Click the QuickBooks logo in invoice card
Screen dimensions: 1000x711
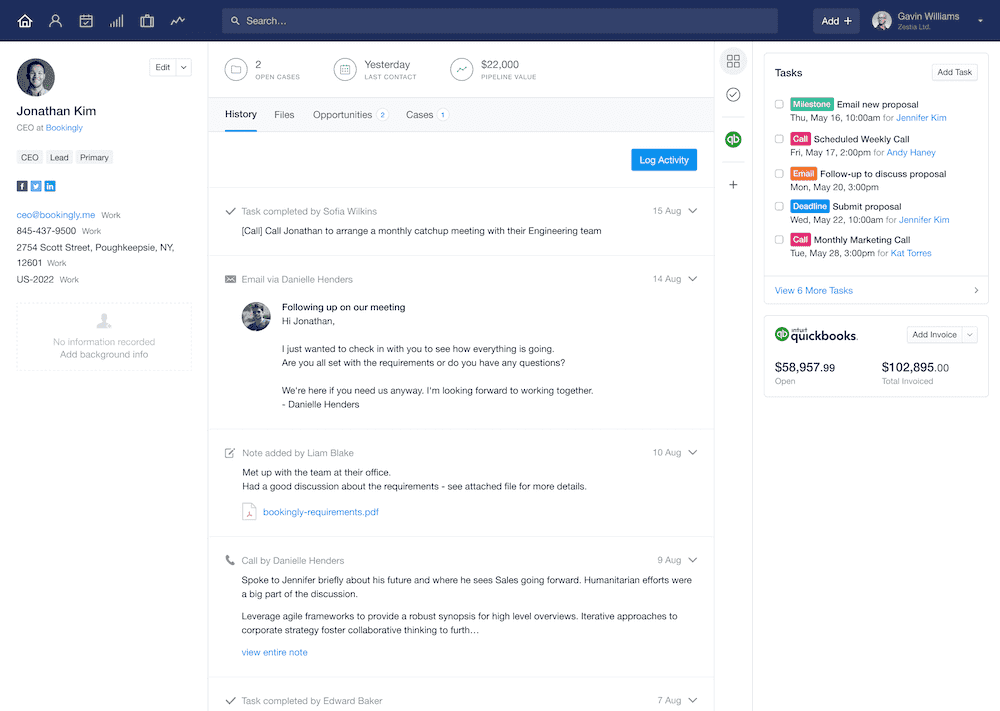[x=816, y=334]
